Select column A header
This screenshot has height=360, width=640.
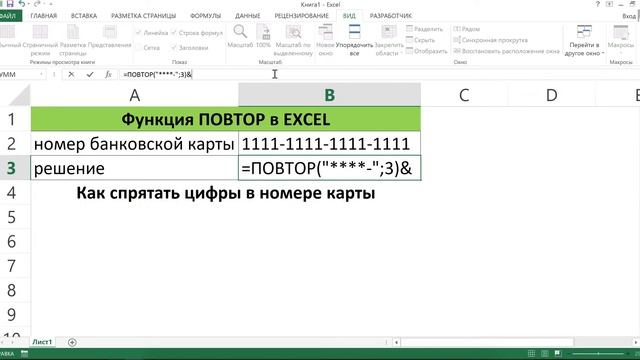[135, 95]
